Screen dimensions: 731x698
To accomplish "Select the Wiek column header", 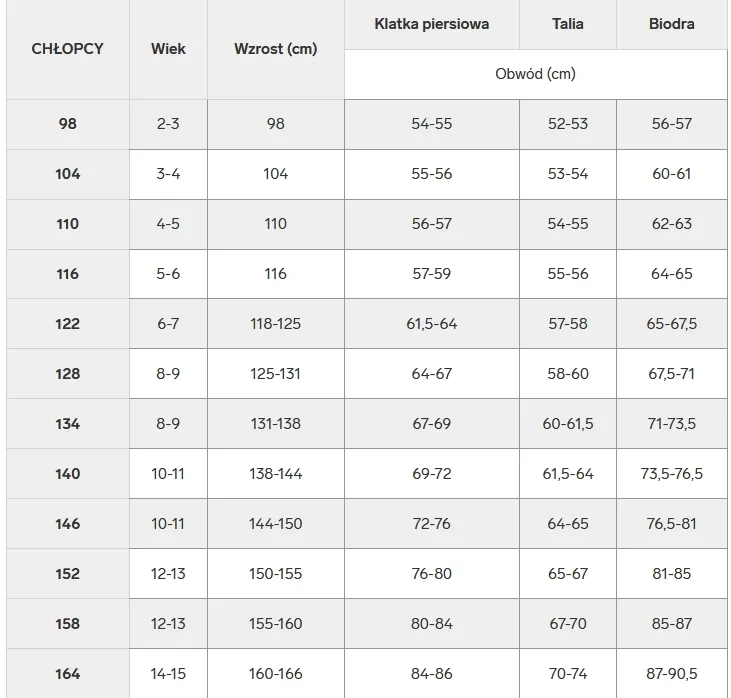I will pos(168,48).
